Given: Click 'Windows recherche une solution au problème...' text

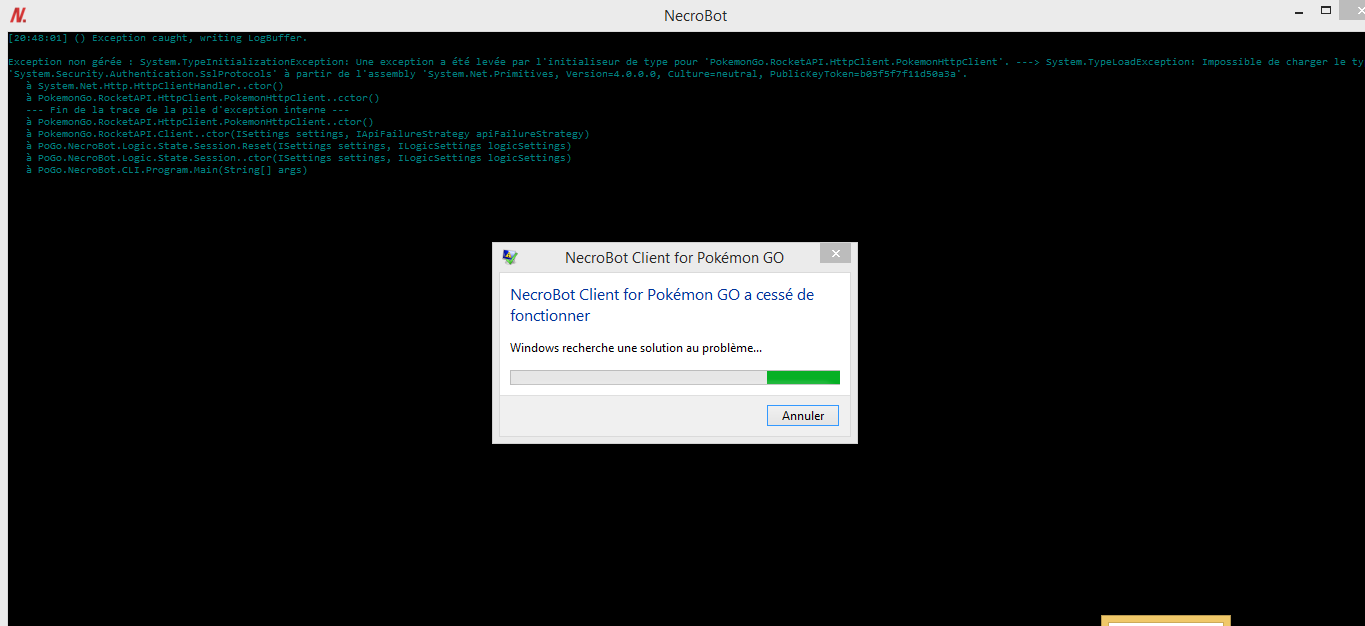Looking at the screenshot, I should click(636, 348).
